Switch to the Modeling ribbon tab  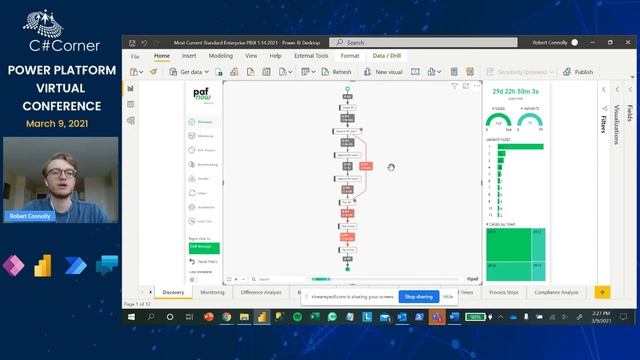[x=221, y=56]
